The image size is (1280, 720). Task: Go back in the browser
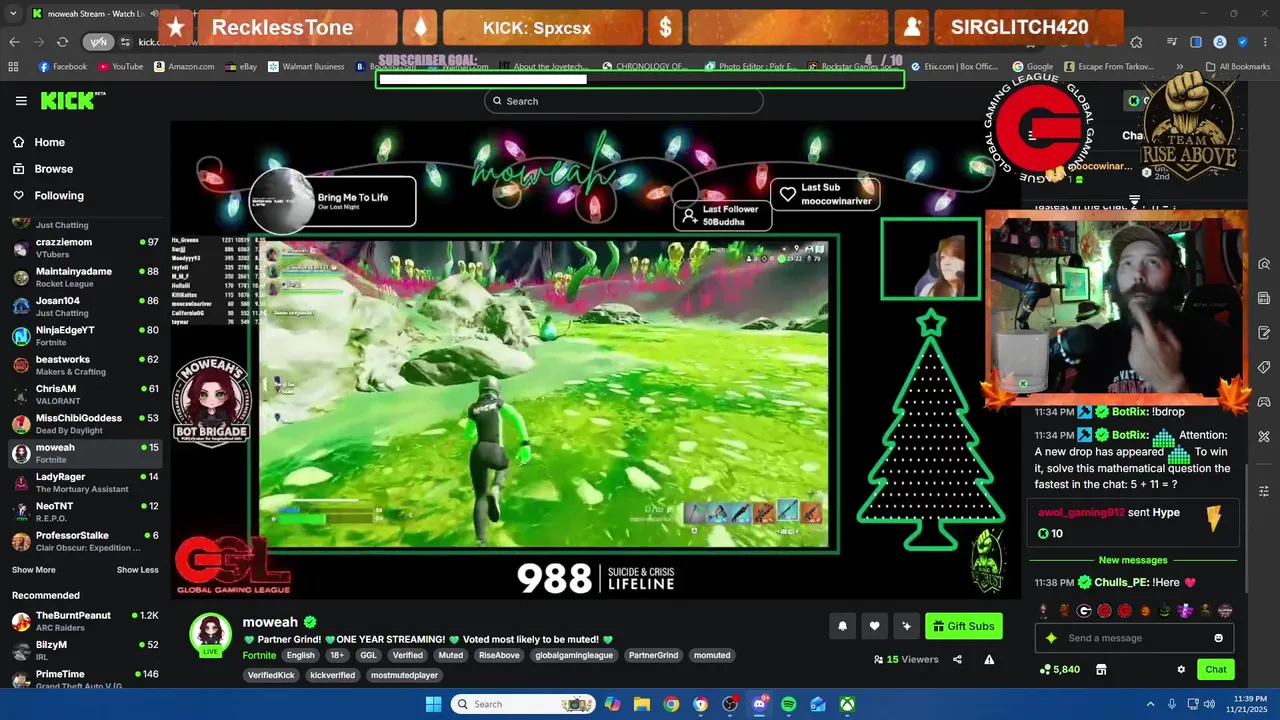[x=14, y=42]
